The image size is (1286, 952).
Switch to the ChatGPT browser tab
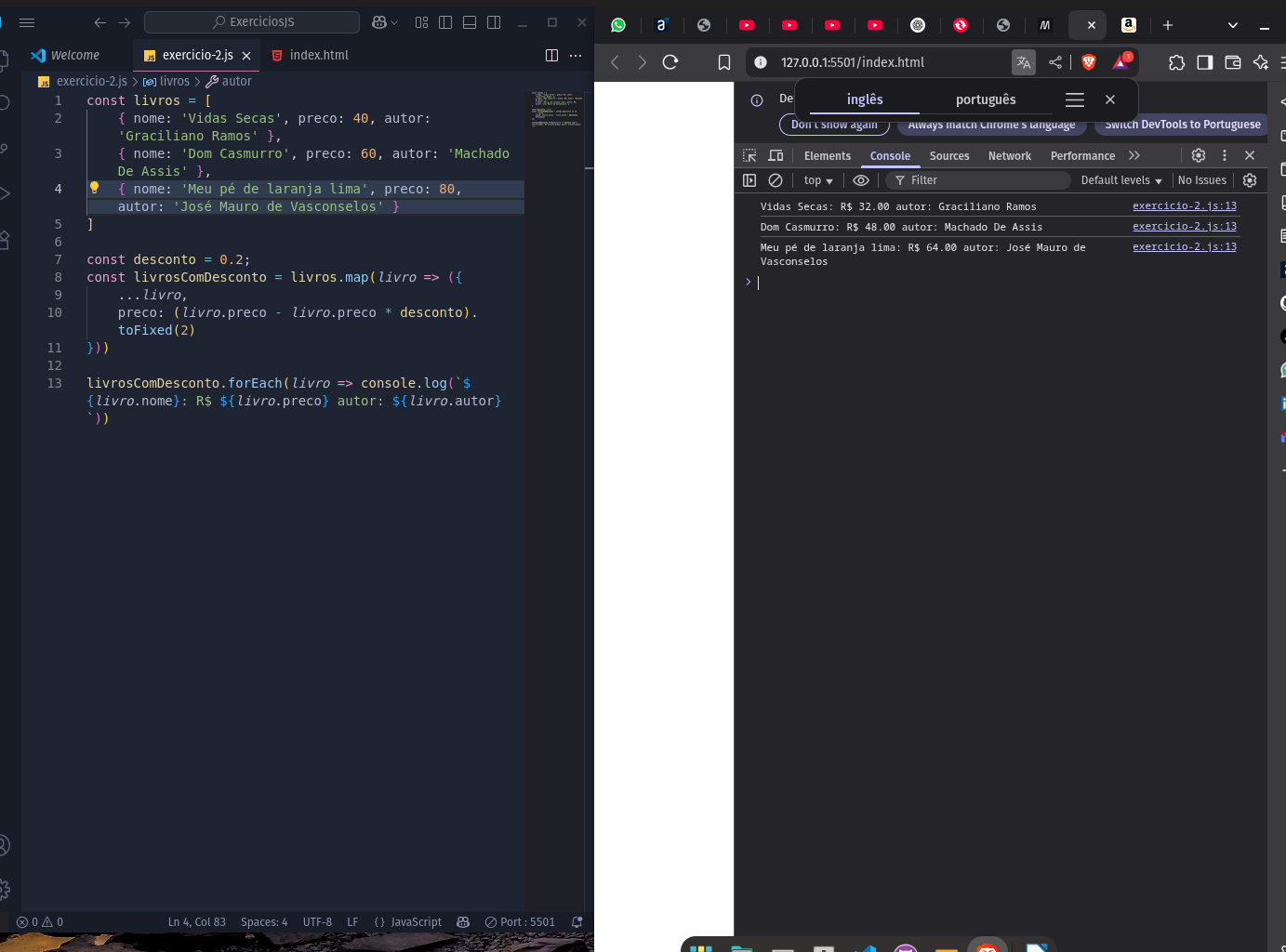[918, 25]
